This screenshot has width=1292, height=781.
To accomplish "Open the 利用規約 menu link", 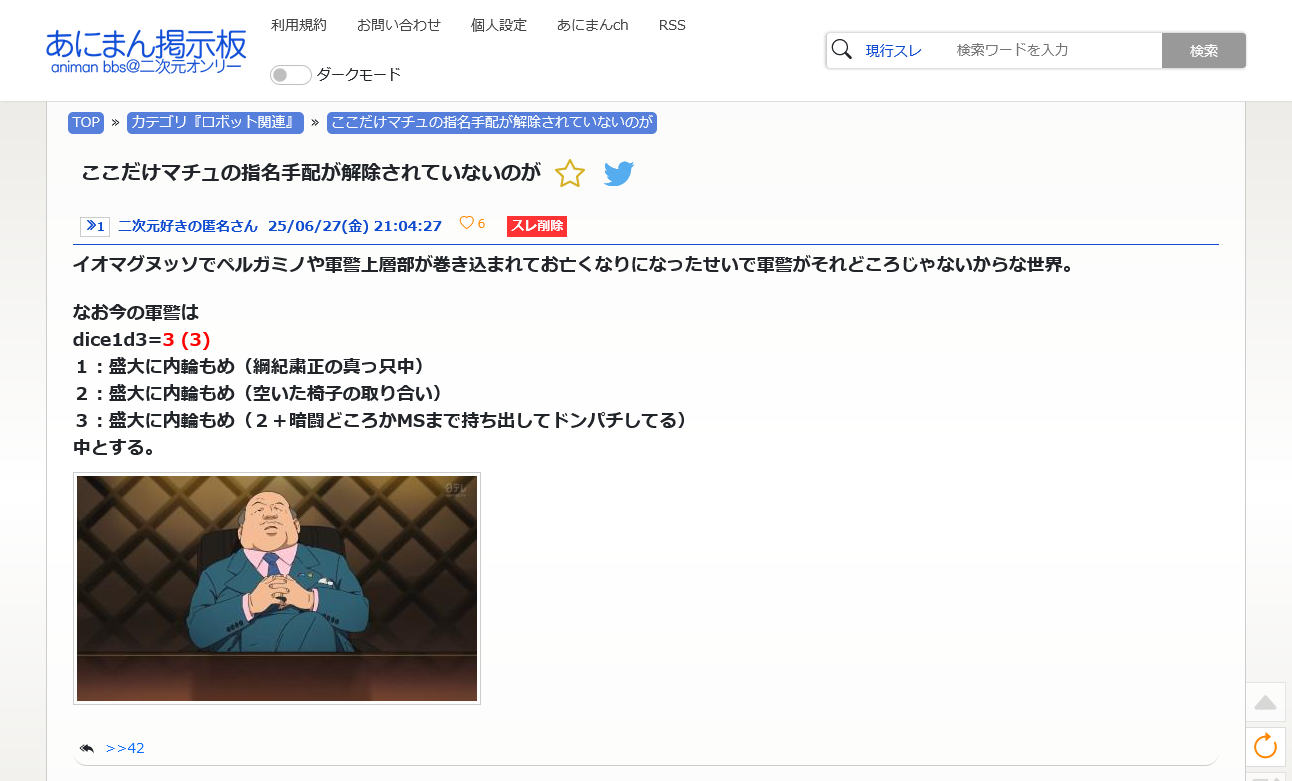I will click(299, 25).
